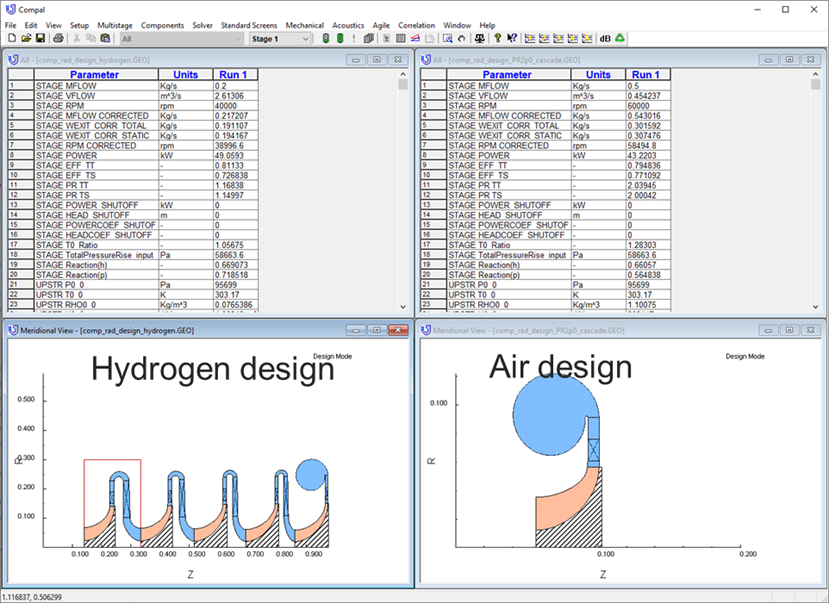Click the undo curved arrow icon

tap(461, 39)
